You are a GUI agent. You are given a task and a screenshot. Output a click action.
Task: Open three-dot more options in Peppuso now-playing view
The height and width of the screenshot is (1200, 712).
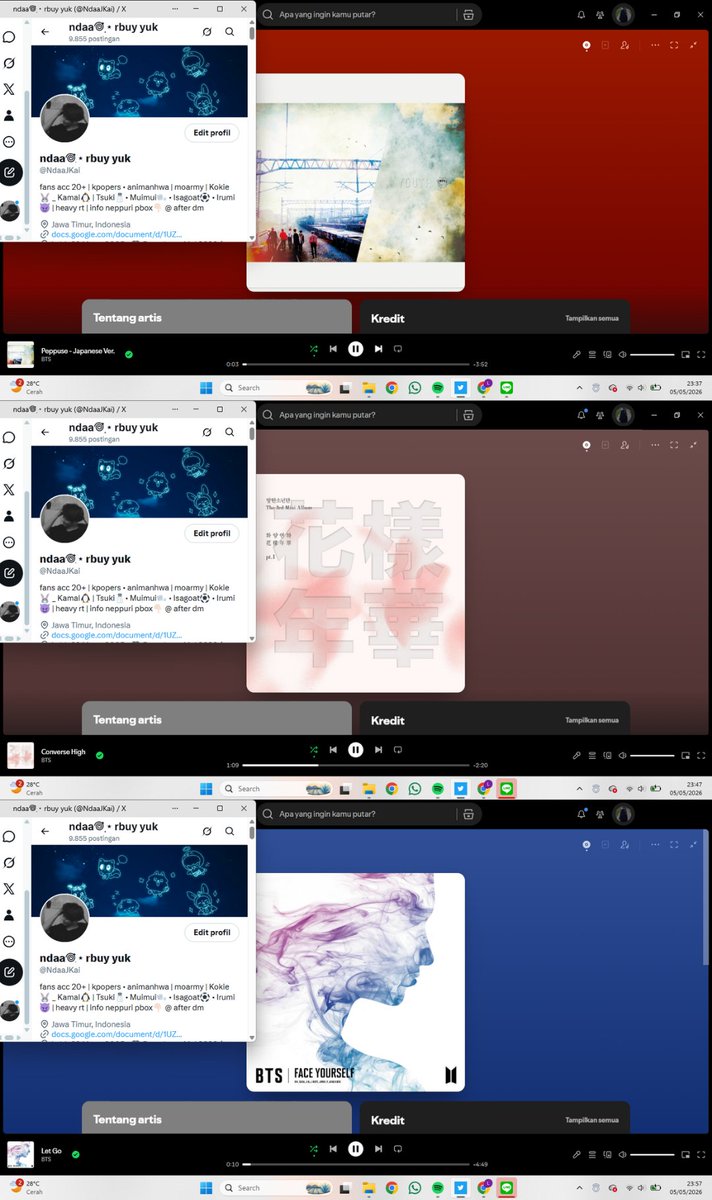click(655, 45)
